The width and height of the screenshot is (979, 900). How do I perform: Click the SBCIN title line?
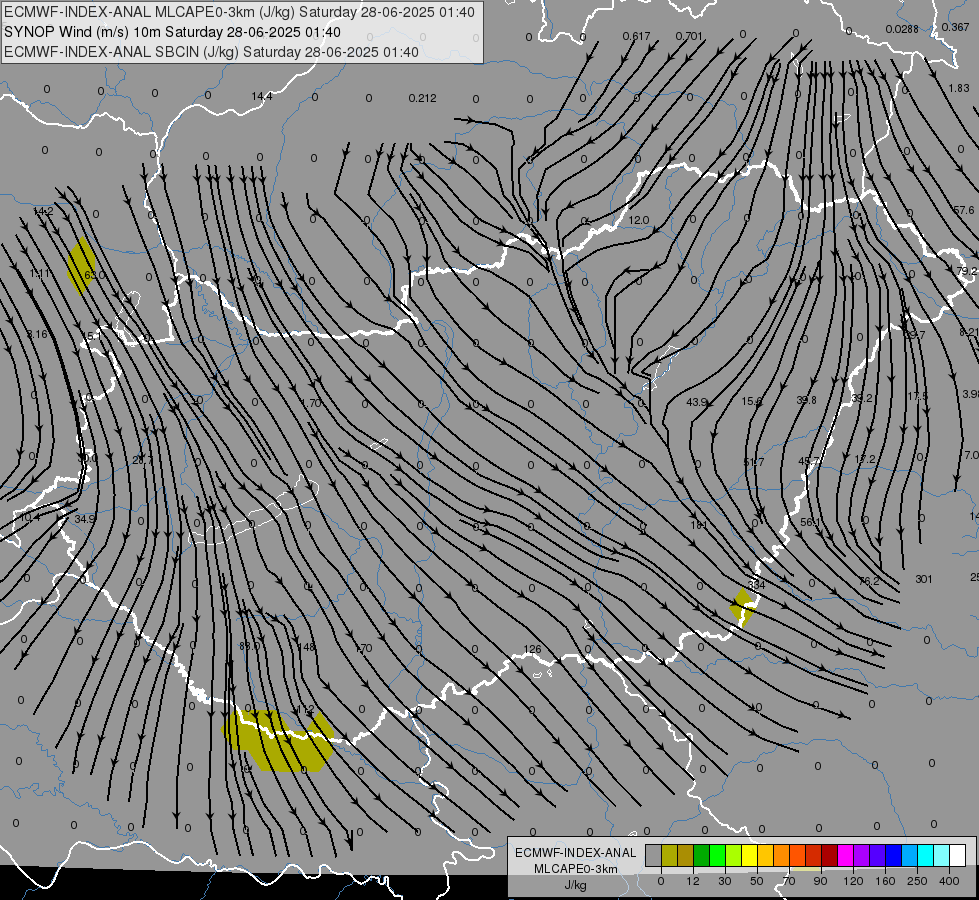pyautogui.click(x=211, y=52)
